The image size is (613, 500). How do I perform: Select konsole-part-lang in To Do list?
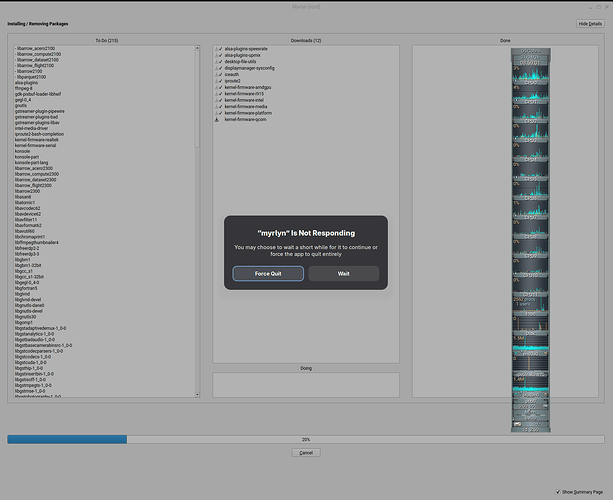[x=31, y=163]
